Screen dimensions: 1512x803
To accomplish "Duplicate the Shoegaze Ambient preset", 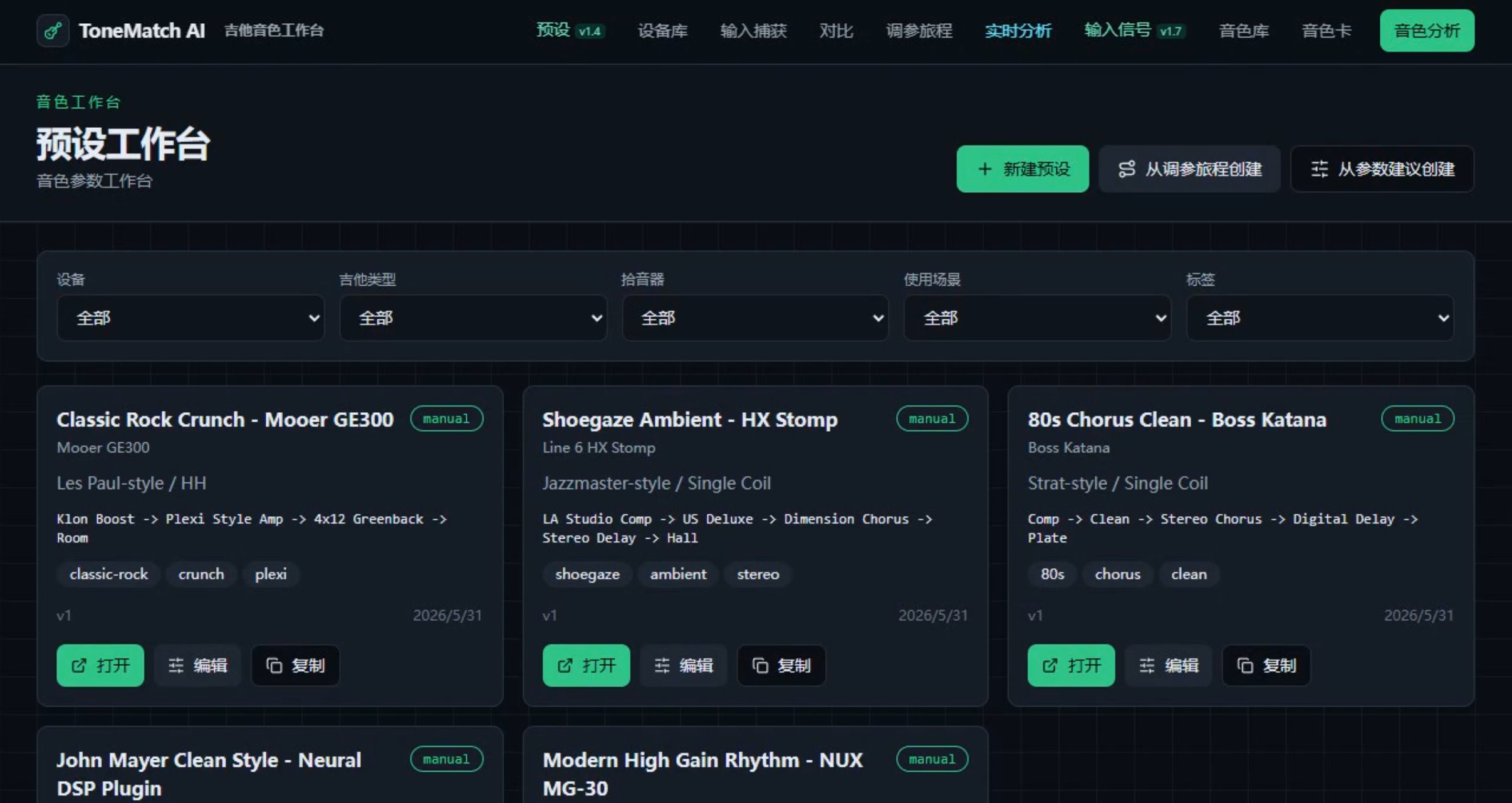I will (781, 665).
